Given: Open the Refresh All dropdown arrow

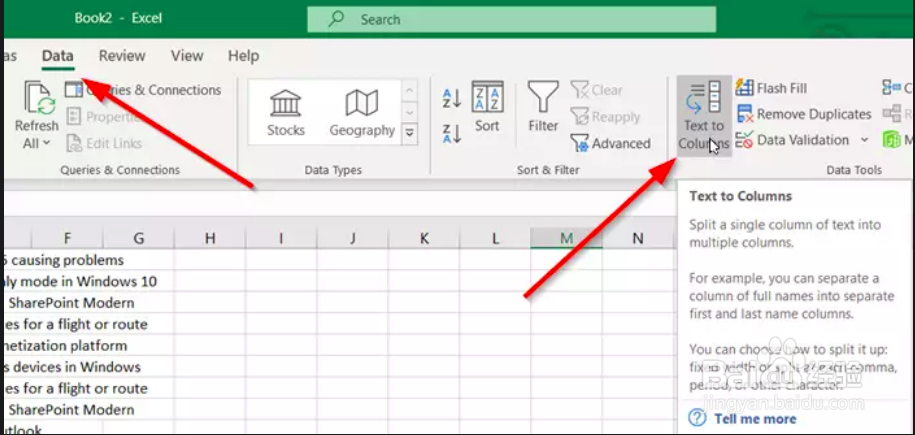Looking at the screenshot, I should 46,144.
